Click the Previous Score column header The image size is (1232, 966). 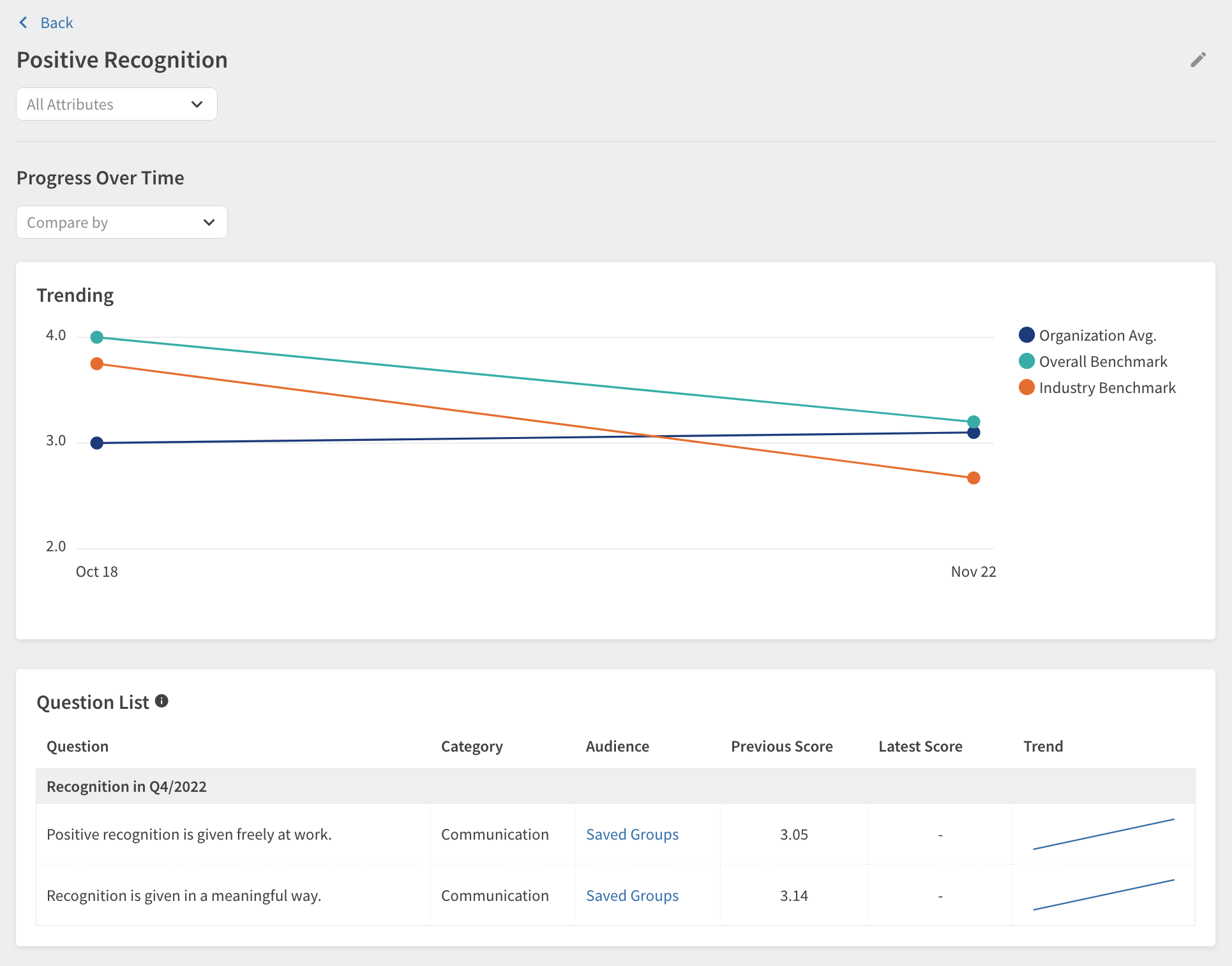click(x=781, y=747)
